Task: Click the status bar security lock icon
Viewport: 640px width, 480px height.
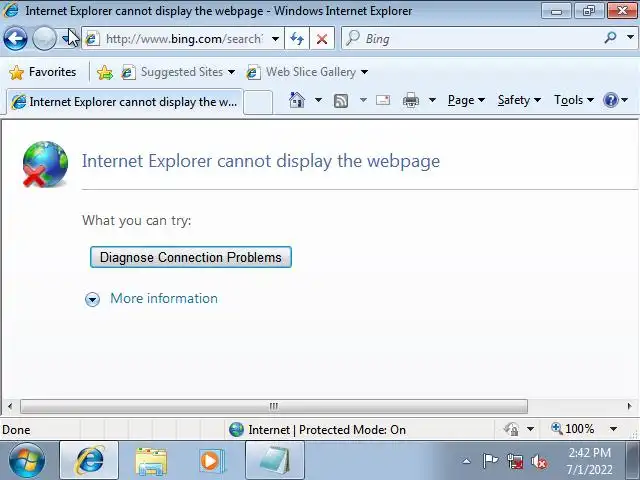Action: [511, 429]
